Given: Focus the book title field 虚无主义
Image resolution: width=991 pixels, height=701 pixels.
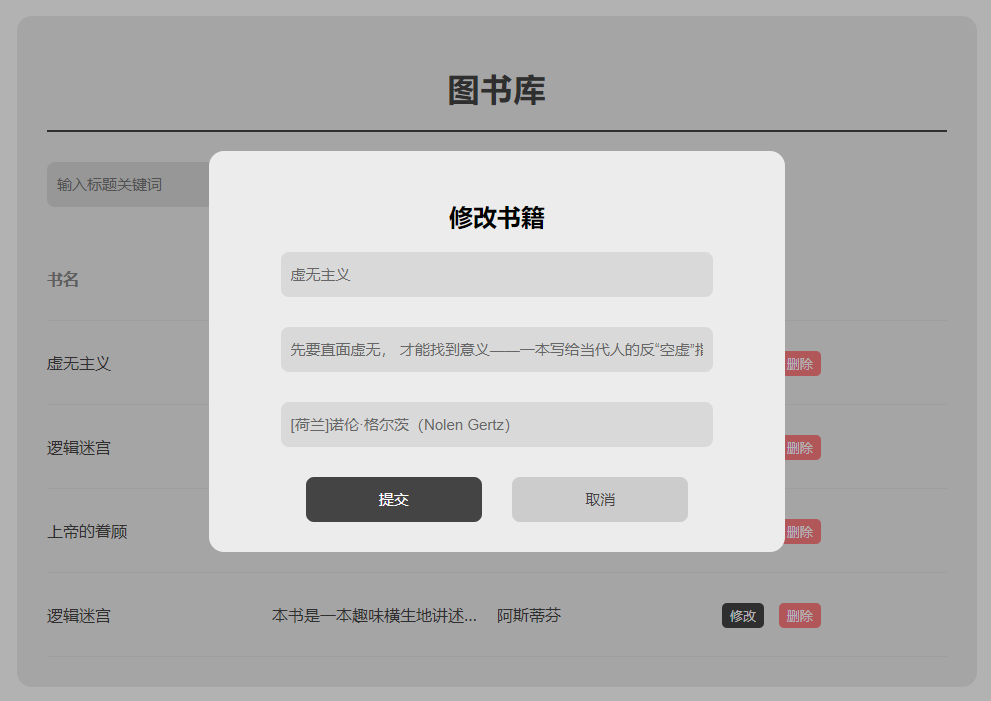Looking at the screenshot, I should 497,274.
